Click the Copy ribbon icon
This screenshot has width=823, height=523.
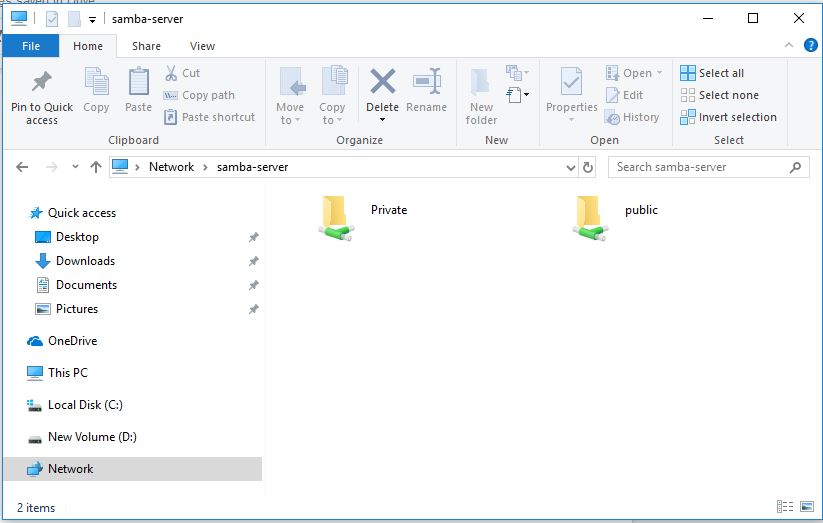coord(96,82)
